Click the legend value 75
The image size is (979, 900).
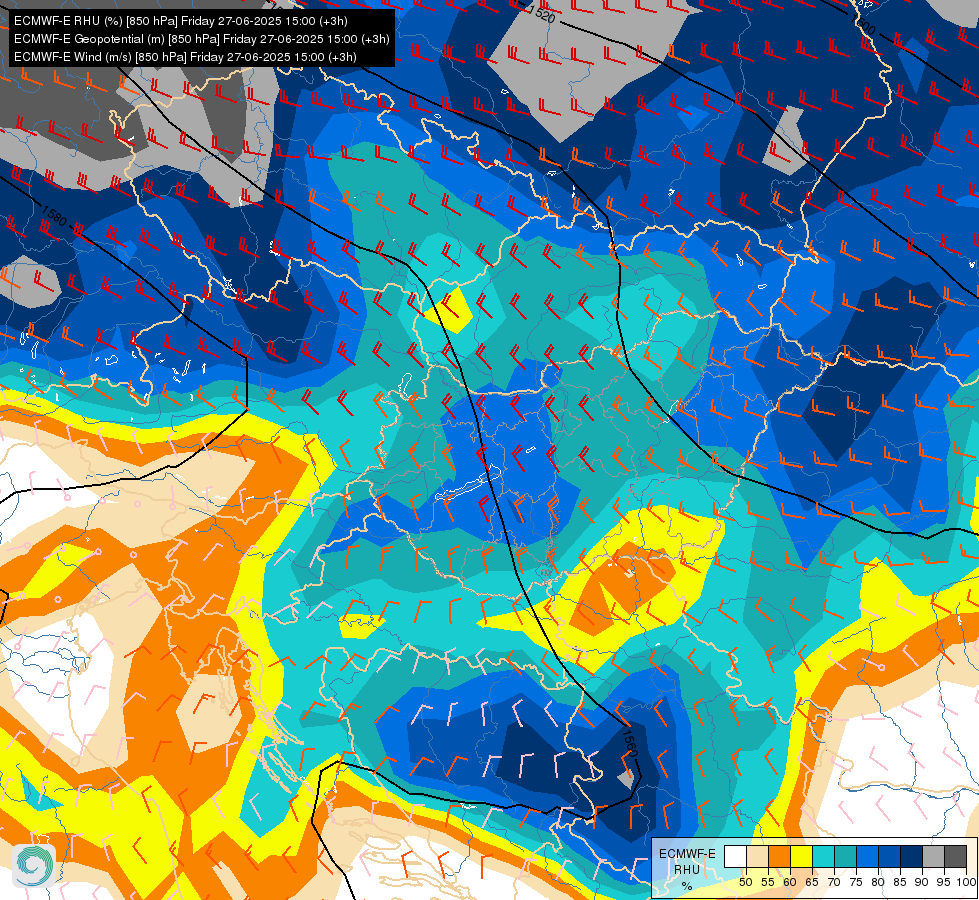[856, 882]
